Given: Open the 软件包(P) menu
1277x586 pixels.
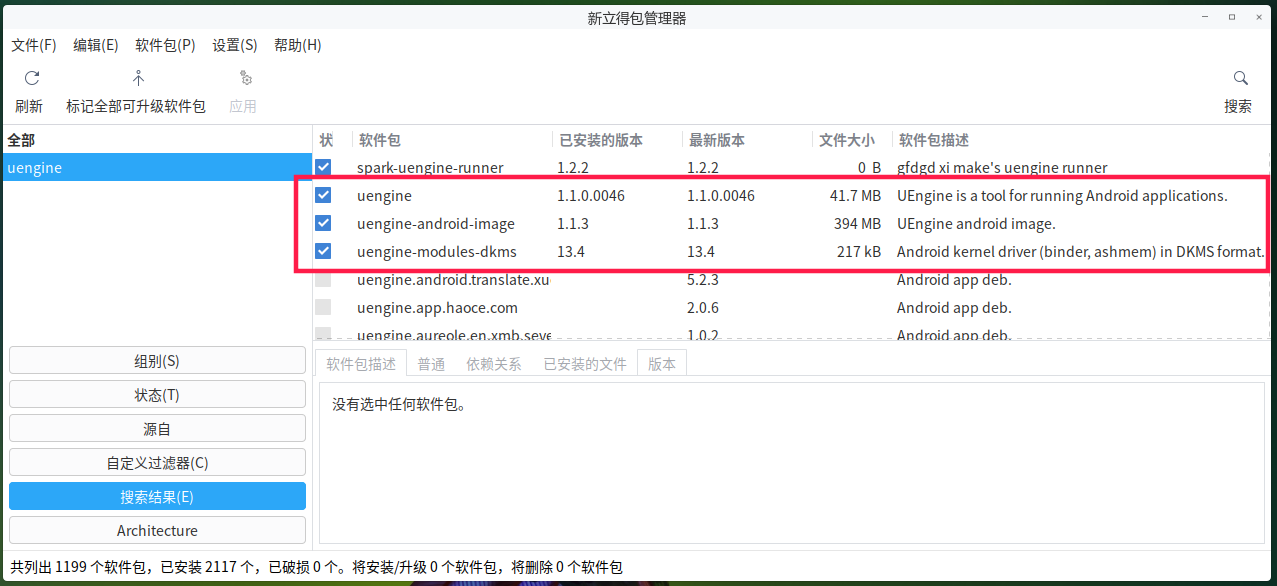Looking at the screenshot, I should pos(165,45).
